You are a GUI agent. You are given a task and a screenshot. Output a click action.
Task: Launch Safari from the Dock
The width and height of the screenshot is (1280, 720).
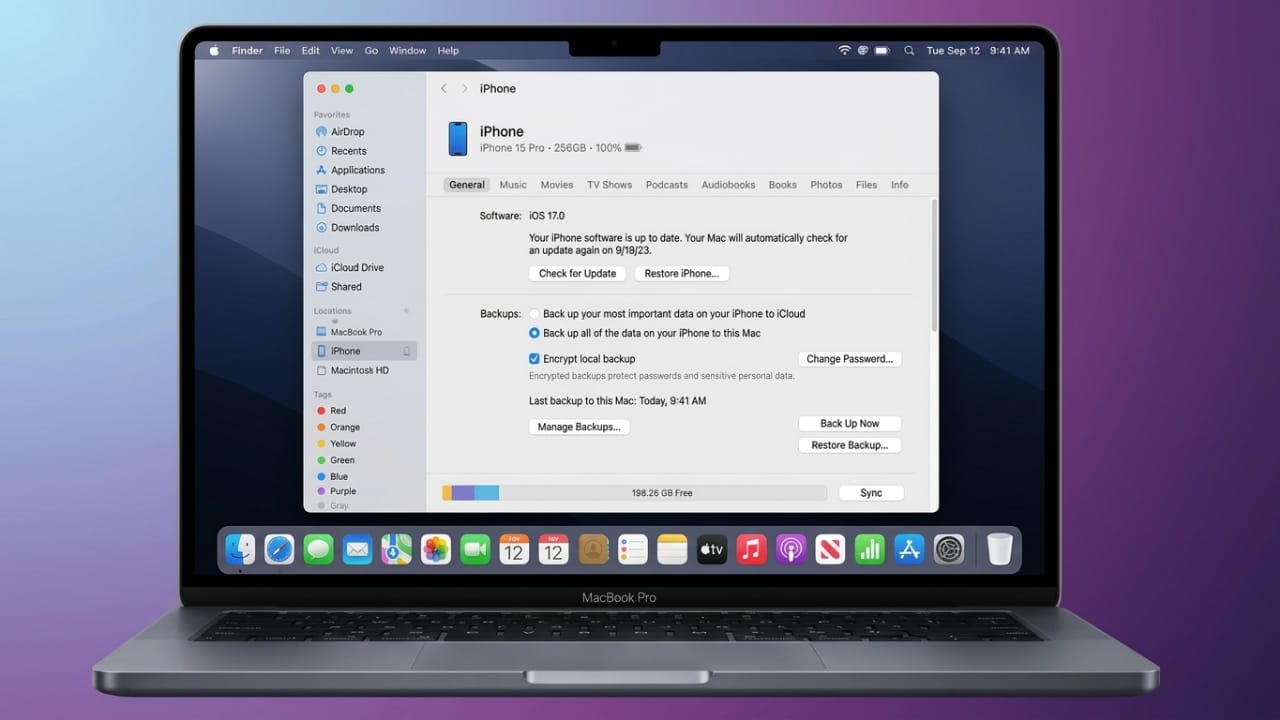279,549
